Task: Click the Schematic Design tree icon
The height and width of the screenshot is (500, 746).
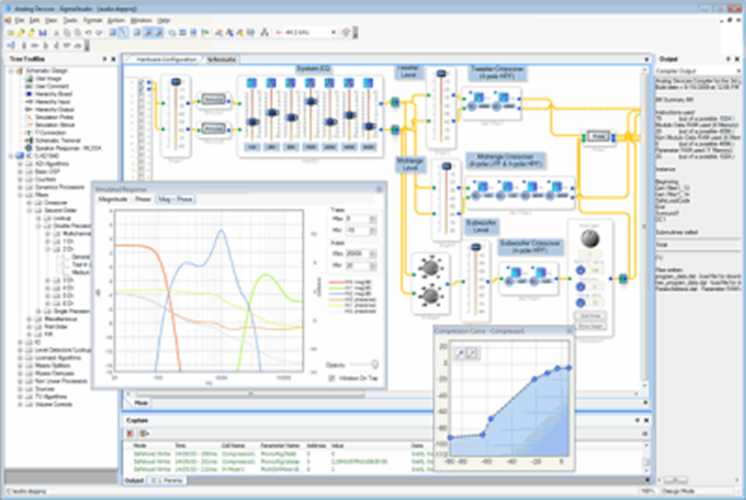Action: pyautogui.click(x=22, y=72)
